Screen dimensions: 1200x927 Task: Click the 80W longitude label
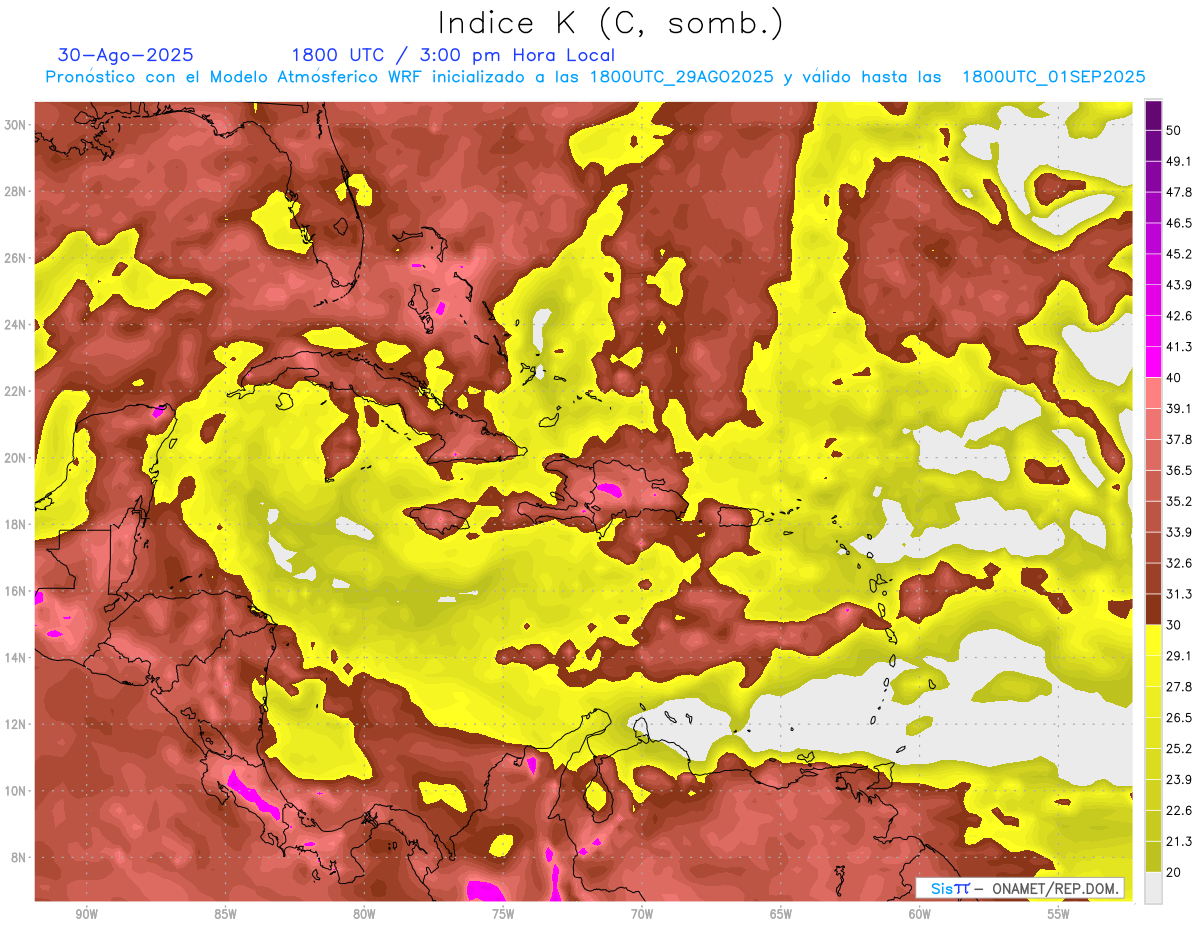click(364, 914)
